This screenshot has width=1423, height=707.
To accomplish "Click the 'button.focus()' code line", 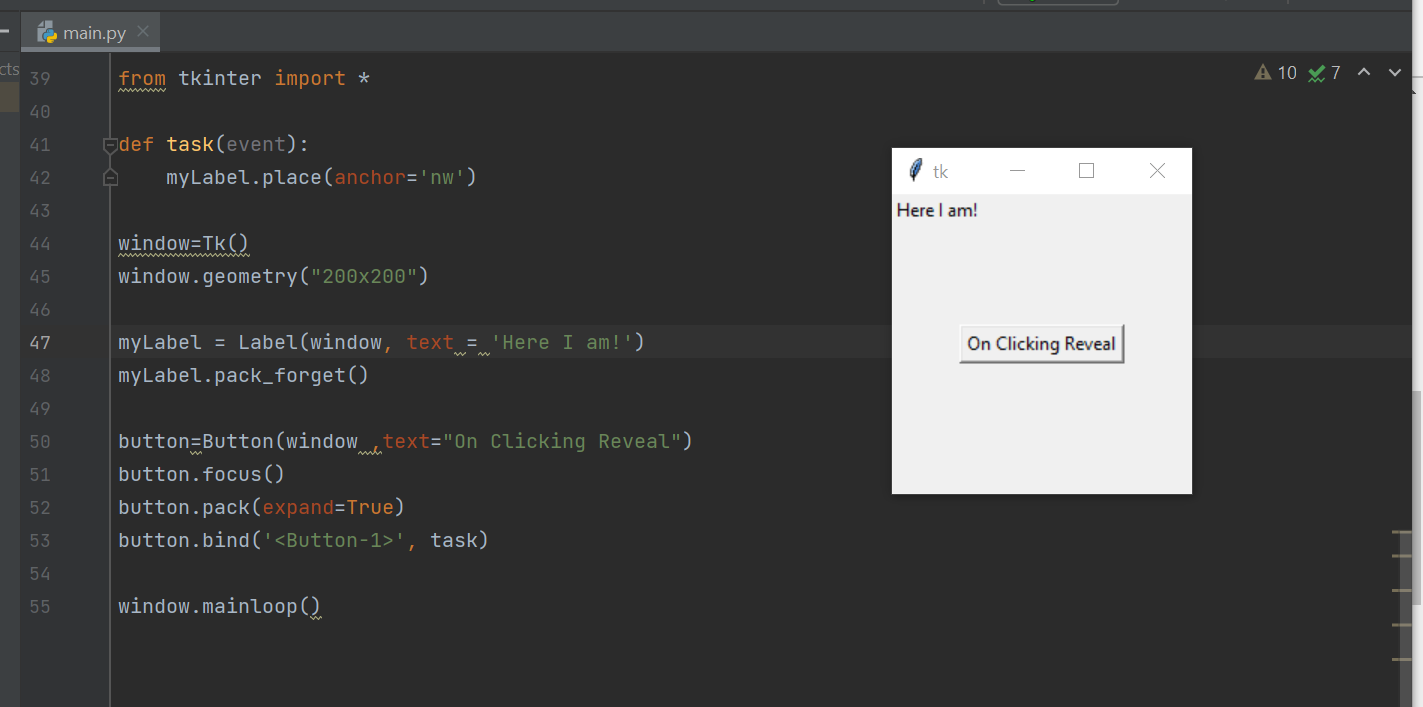I will (x=201, y=475).
